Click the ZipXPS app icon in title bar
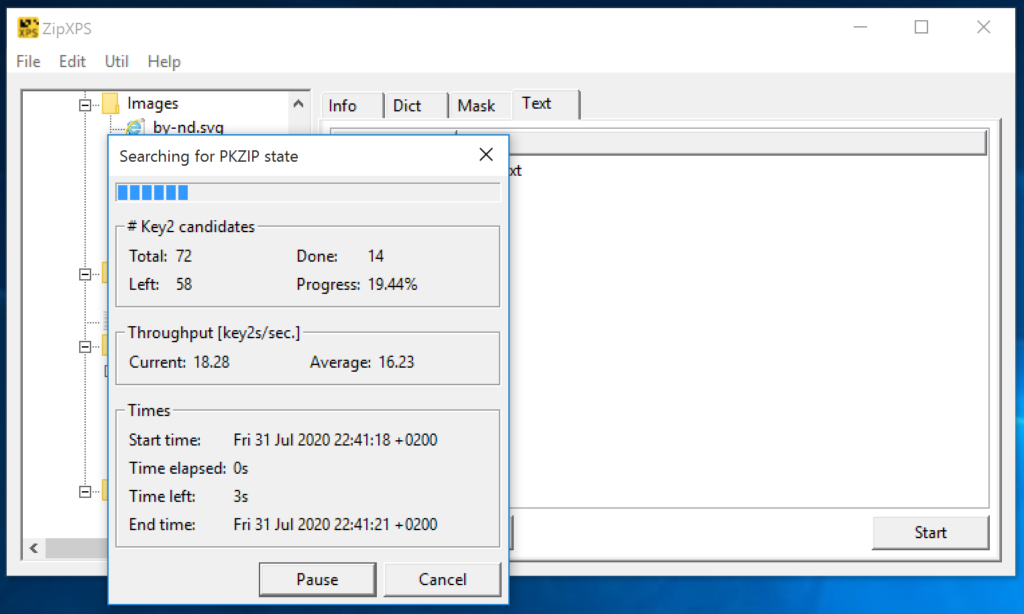 tap(28, 28)
